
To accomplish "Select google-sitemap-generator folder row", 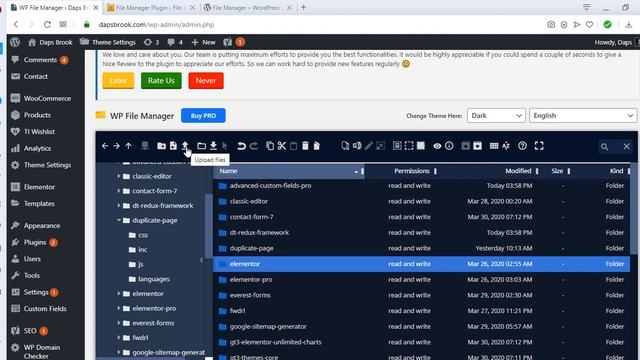I will tap(421, 327).
